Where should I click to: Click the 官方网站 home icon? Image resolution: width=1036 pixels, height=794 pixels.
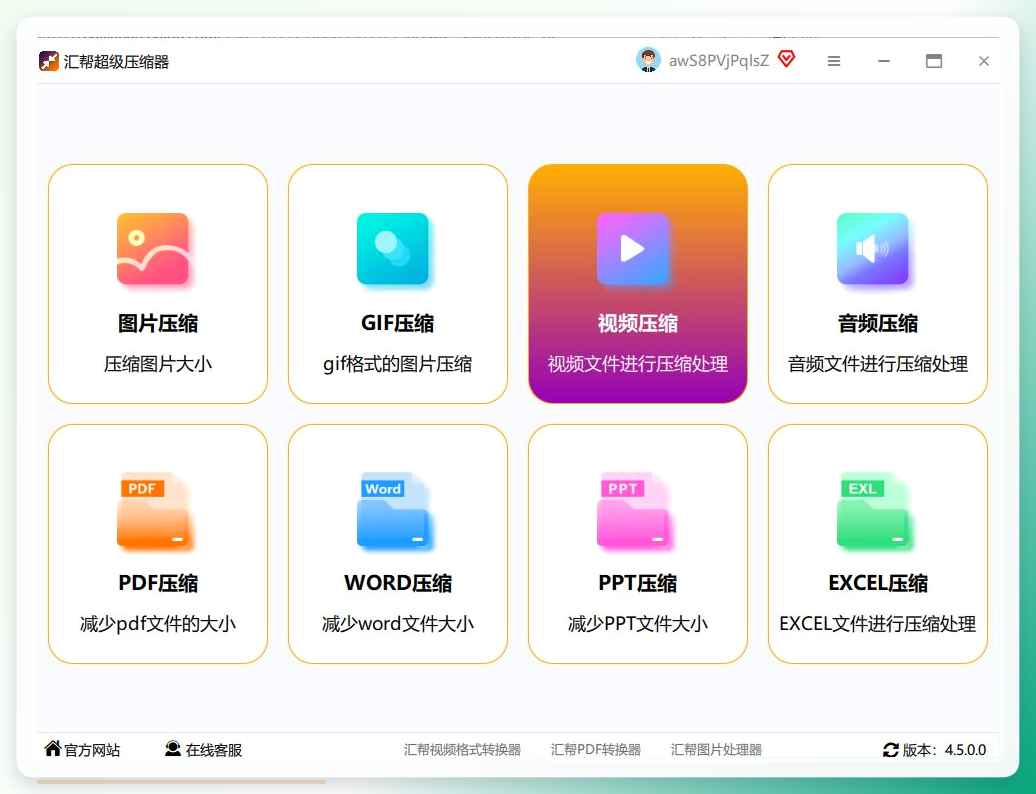(53, 748)
